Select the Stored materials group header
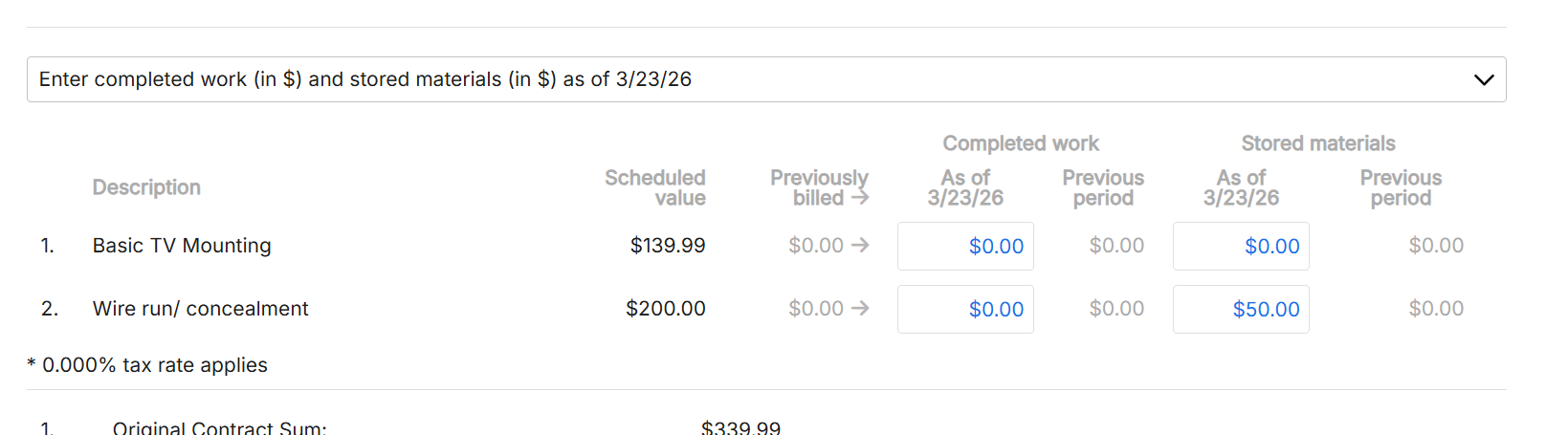The width and height of the screenshot is (1568, 435). (1317, 143)
